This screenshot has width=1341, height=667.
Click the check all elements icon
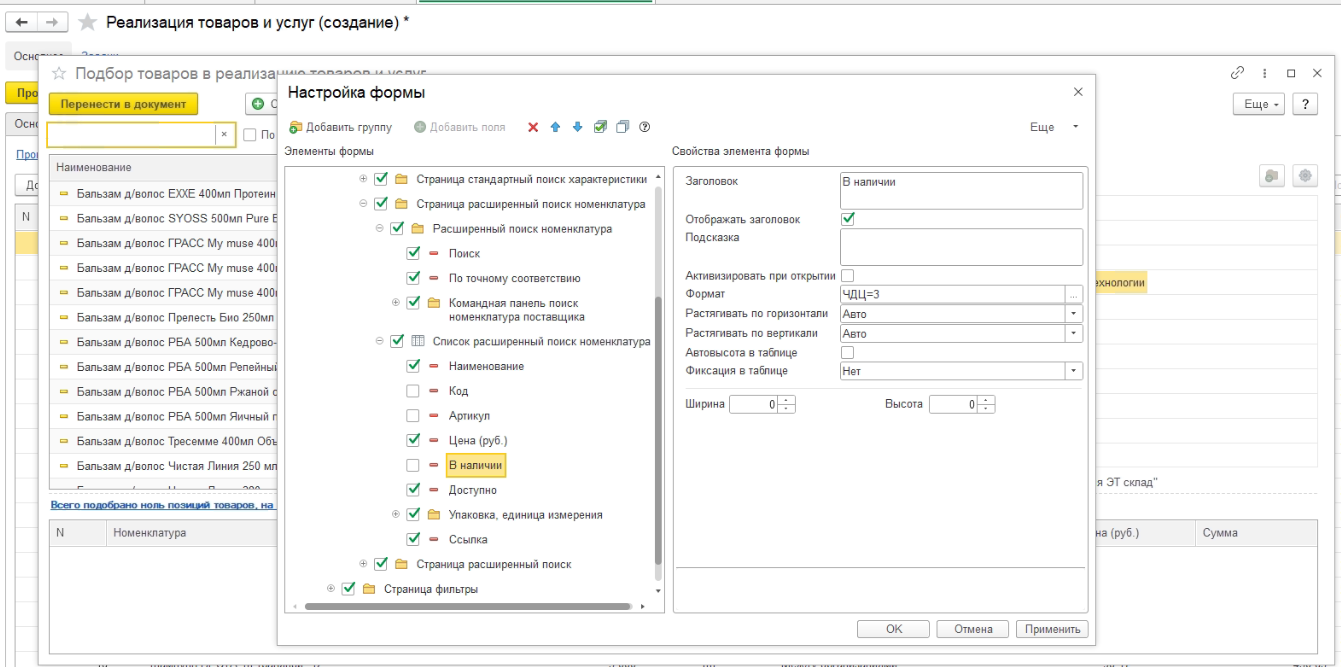[x=600, y=127]
